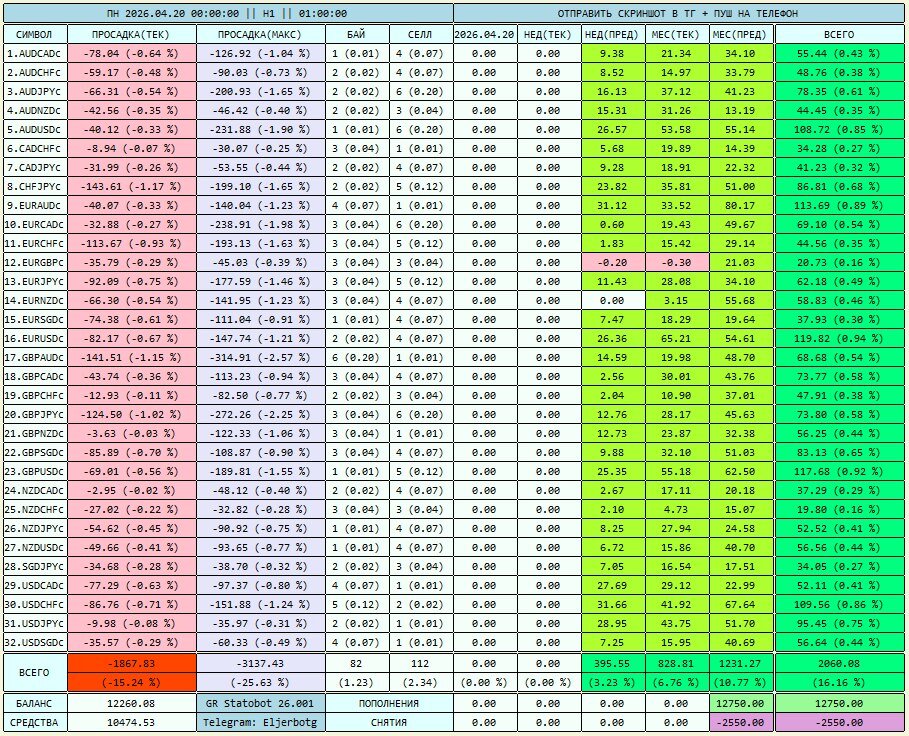Click current drawdown -143.61 (-1.17 %) for CHFJPYc
Screen dimensions: 909x736
(132, 187)
